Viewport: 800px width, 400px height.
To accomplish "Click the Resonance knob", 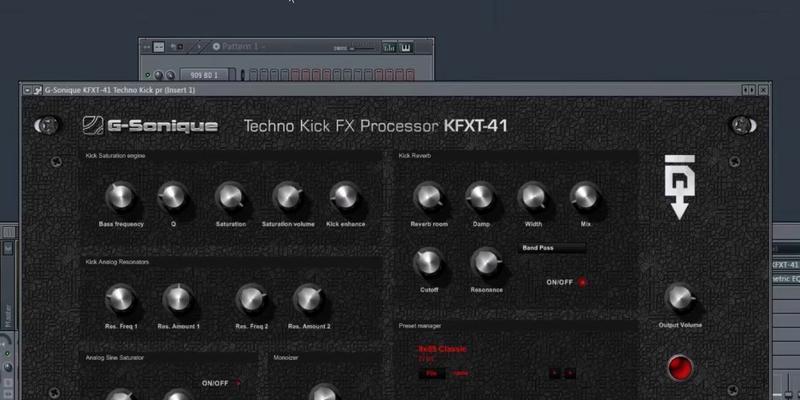I will (x=486, y=263).
